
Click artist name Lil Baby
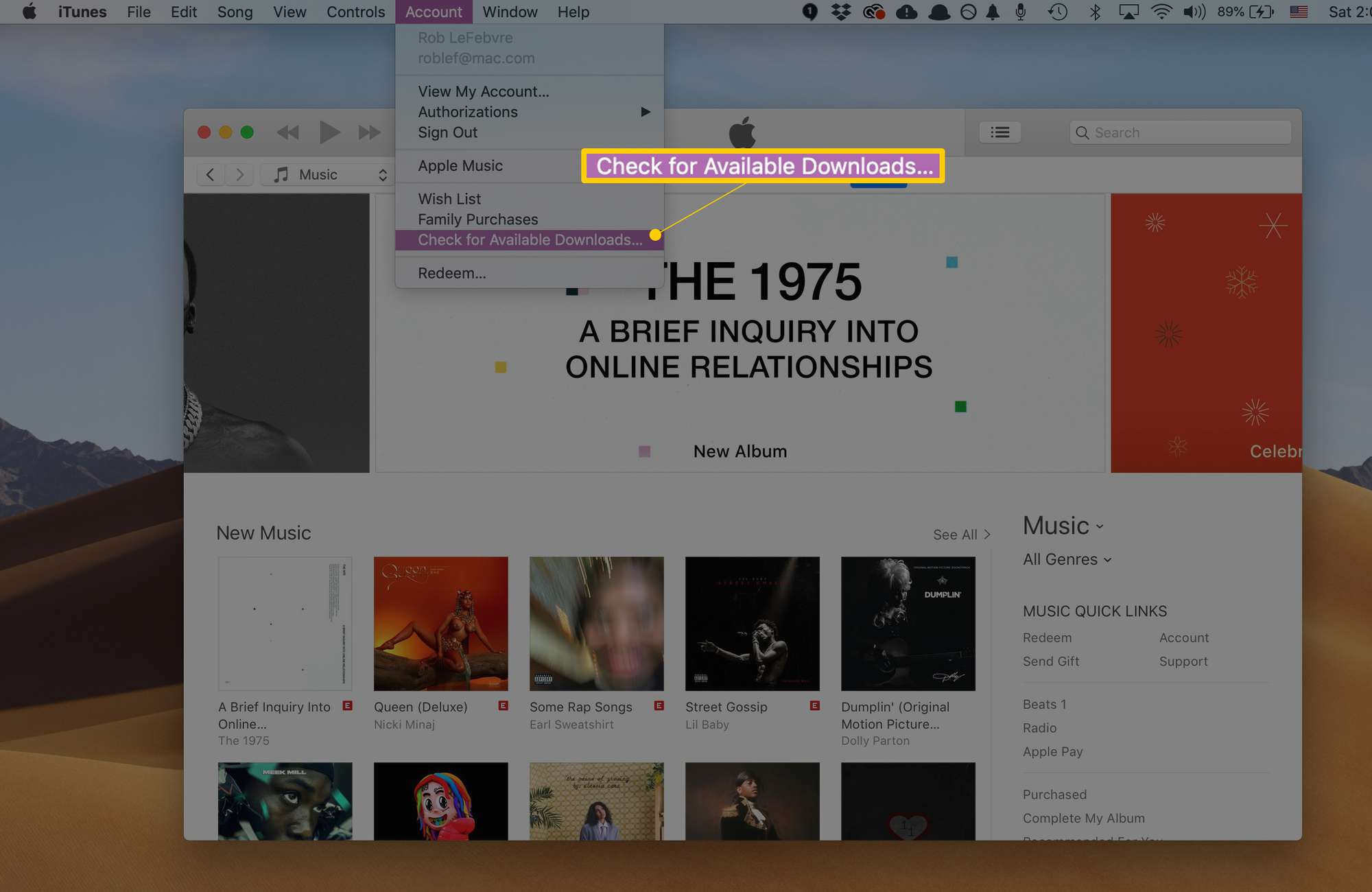coord(707,725)
